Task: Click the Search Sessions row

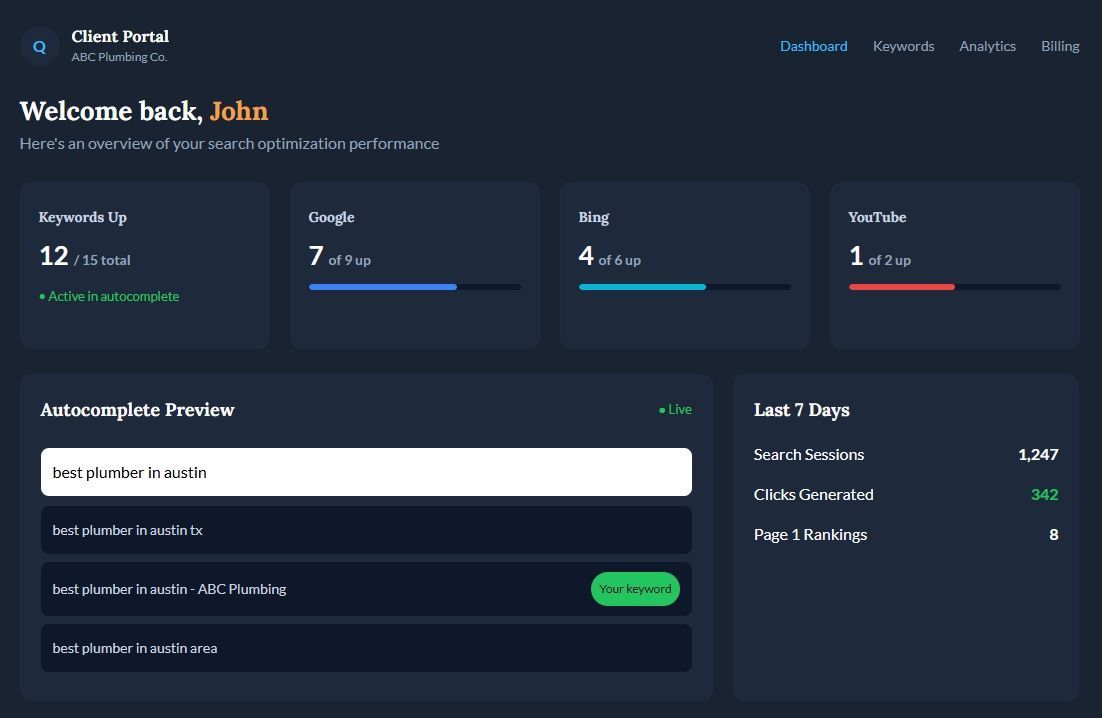Action: [905, 455]
